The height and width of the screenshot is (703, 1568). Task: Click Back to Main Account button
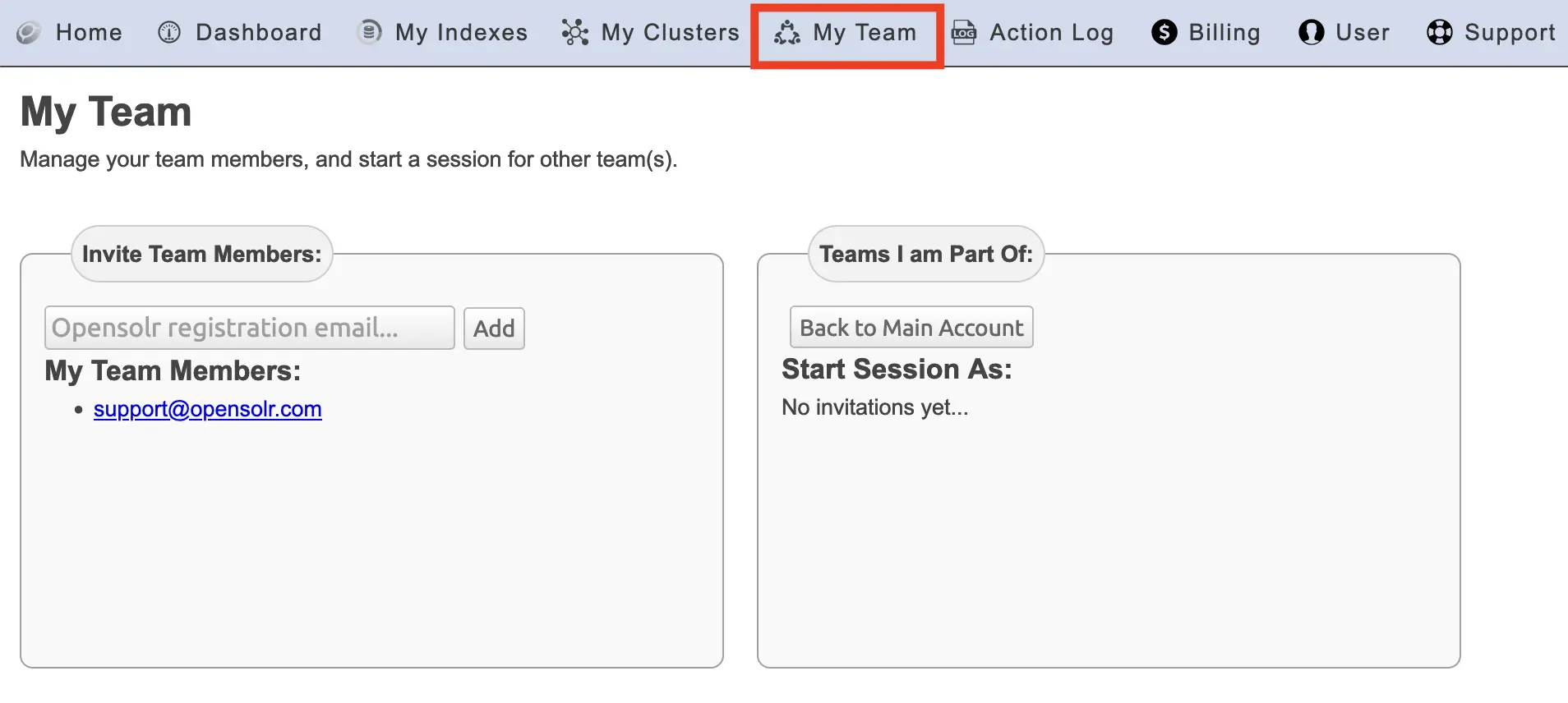click(x=911, y=328)
